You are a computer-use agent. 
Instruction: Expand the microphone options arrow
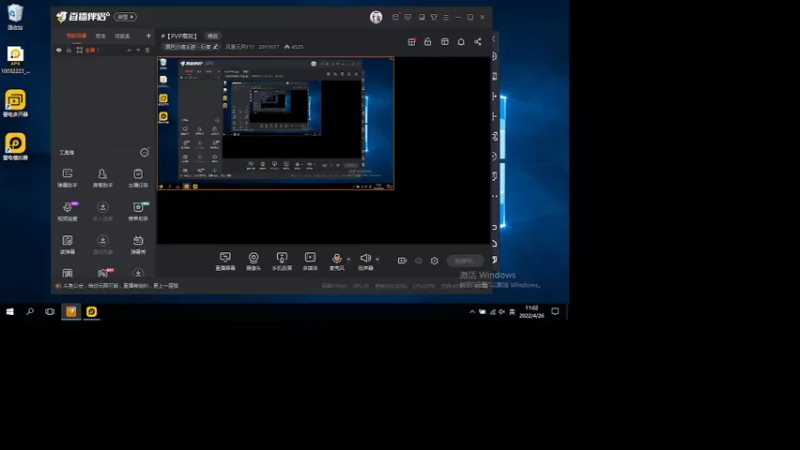(348, 259)
